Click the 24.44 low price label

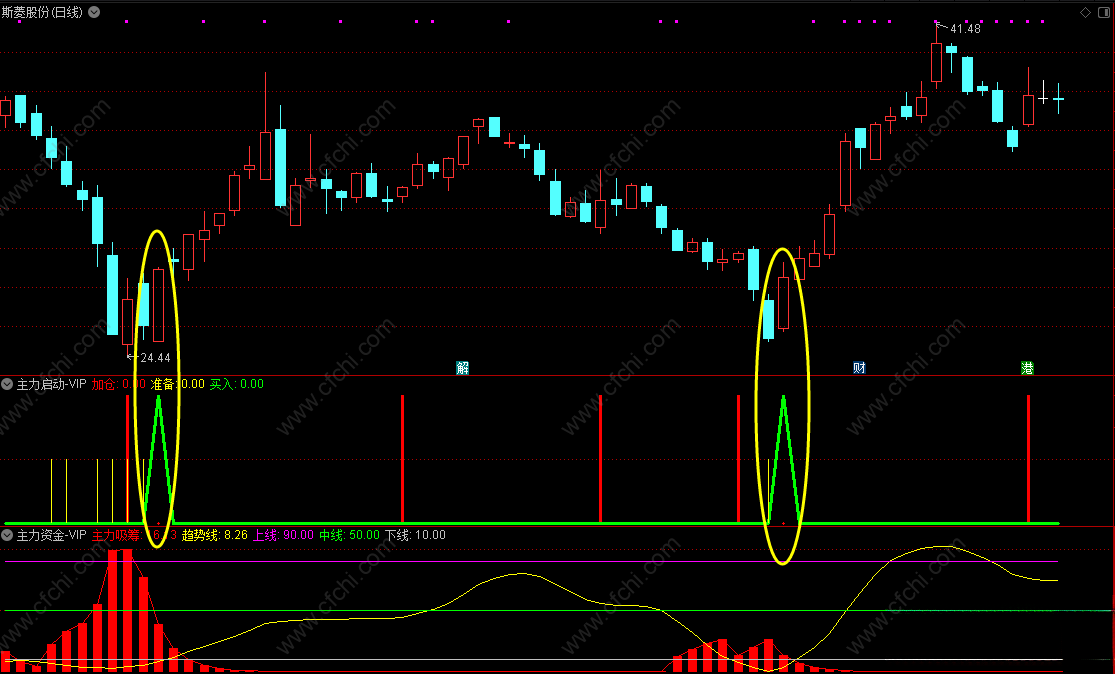click(155, 358)
